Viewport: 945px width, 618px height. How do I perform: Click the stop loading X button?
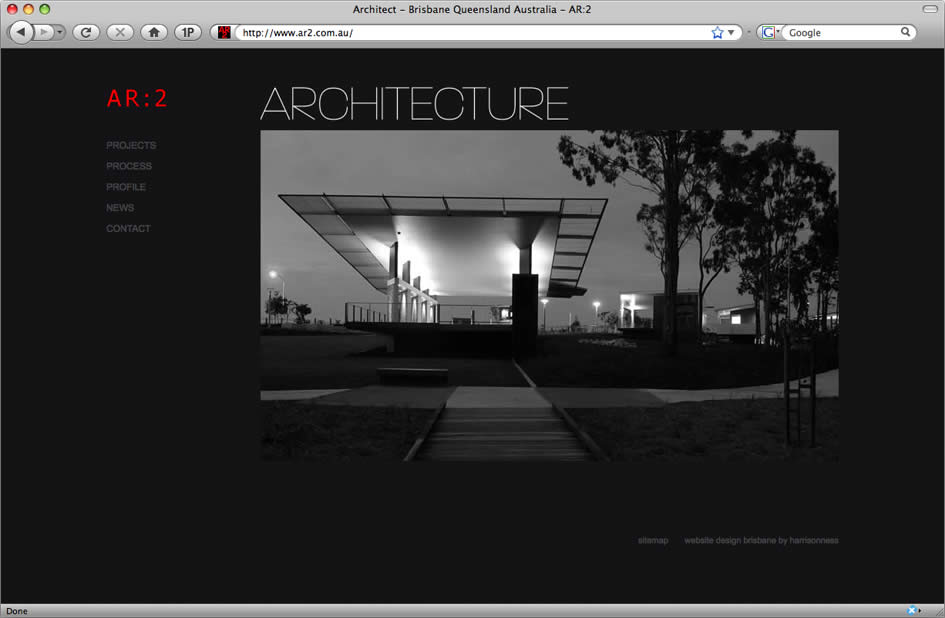click(120, 33)
